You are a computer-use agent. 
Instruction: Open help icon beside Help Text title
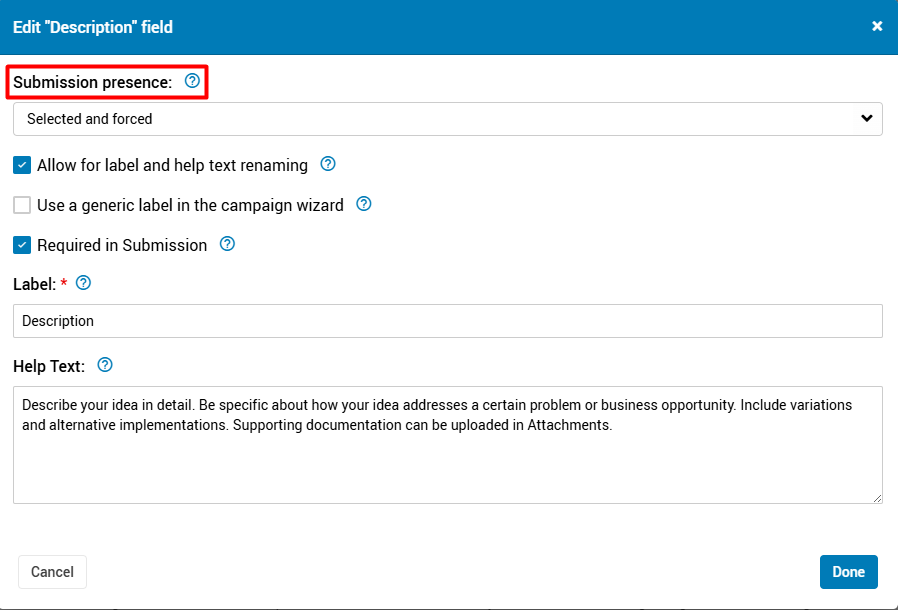tap(105, 365)
